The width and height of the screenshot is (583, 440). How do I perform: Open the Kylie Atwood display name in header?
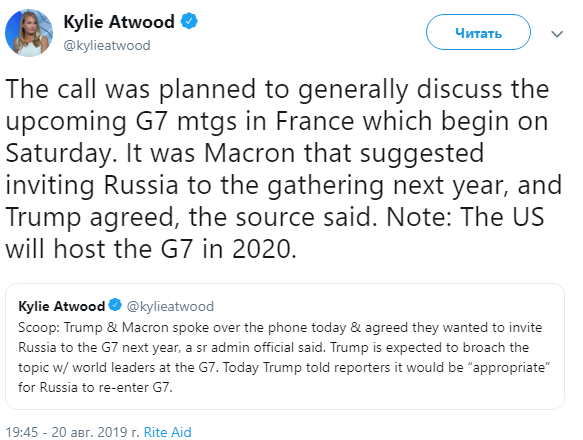click(119, 22)
